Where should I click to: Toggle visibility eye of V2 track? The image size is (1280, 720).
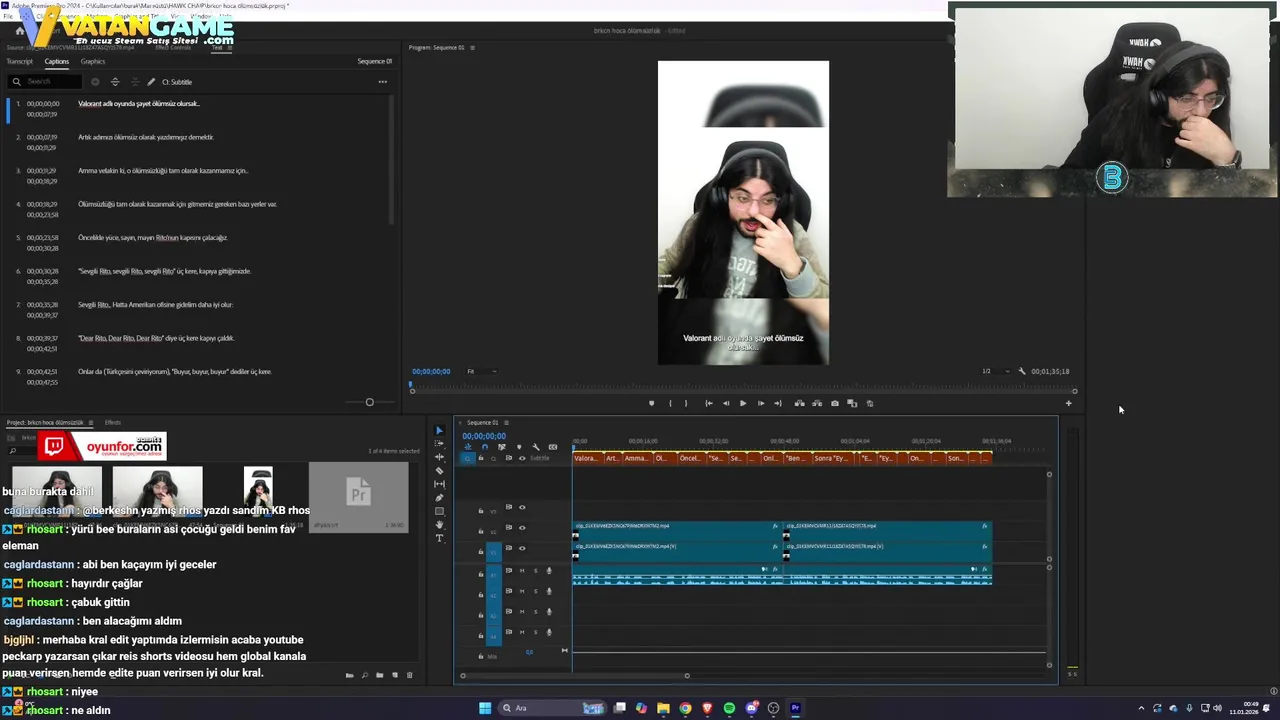[521, 528]
